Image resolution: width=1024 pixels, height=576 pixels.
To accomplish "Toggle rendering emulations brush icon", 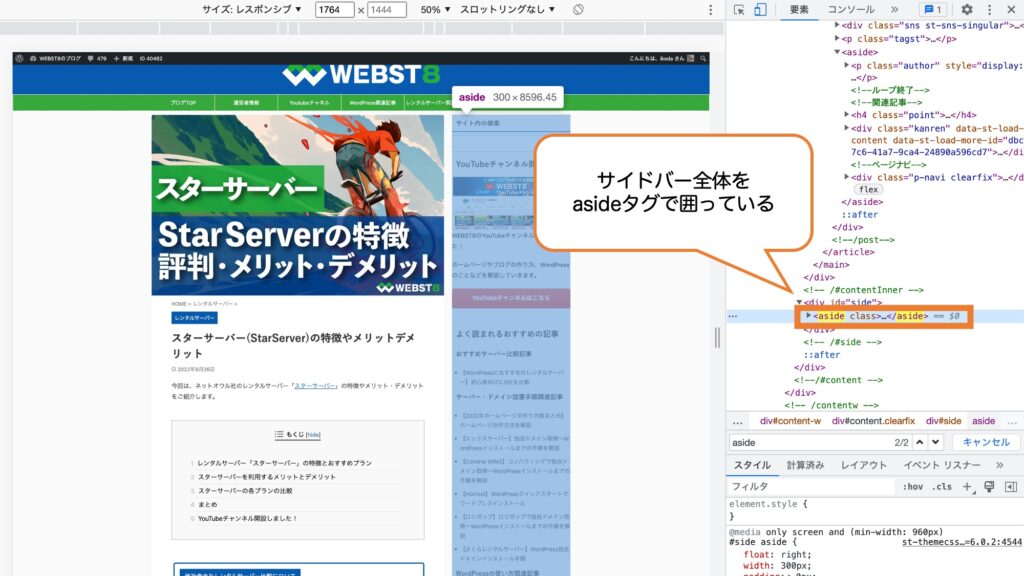I will coord(989,487).
